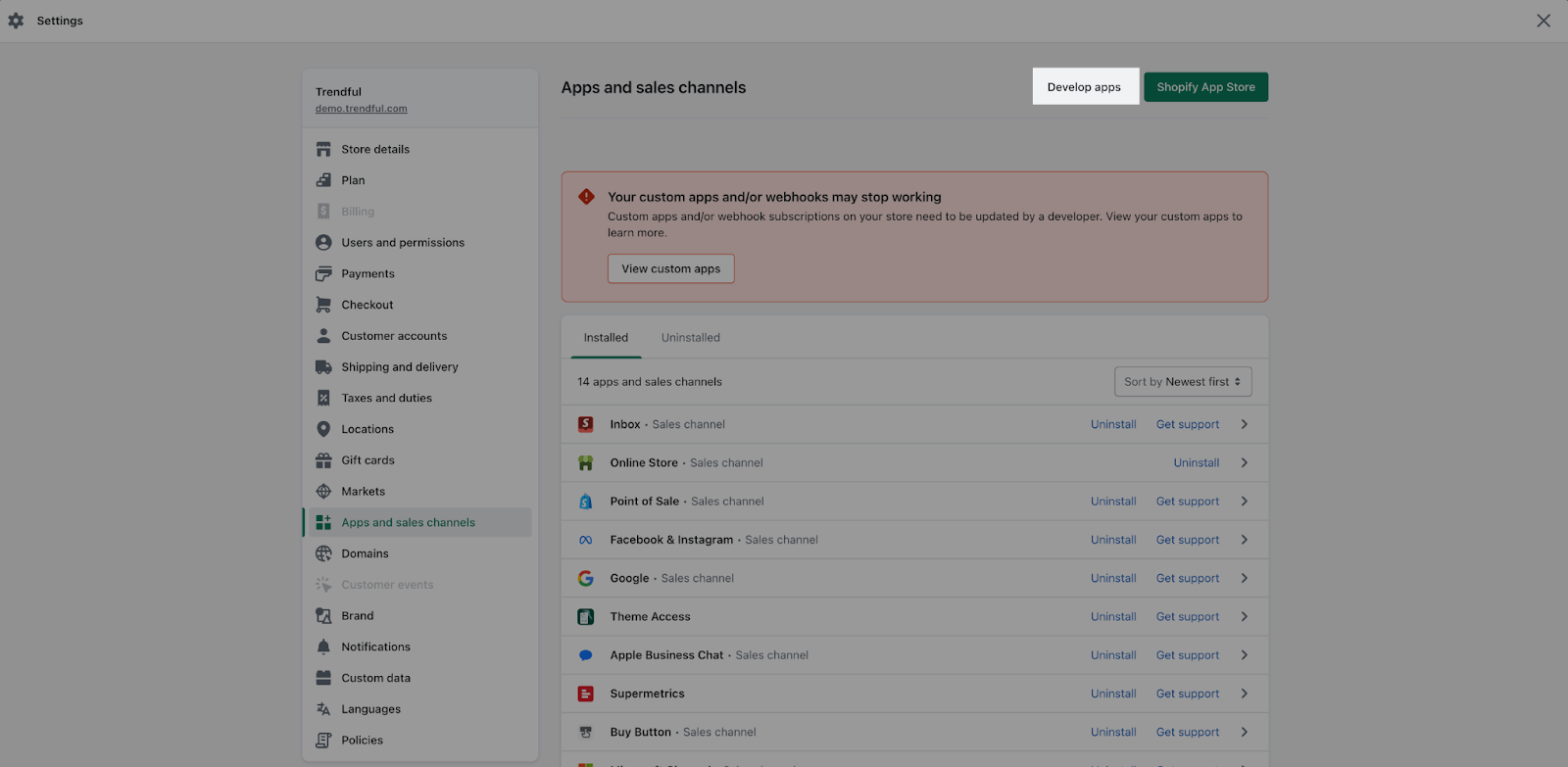The width and height of the screenshot is (1568, 767).
Task: Get support for Theme Access
Action: pyautogui.click(x=1188, y=617)
